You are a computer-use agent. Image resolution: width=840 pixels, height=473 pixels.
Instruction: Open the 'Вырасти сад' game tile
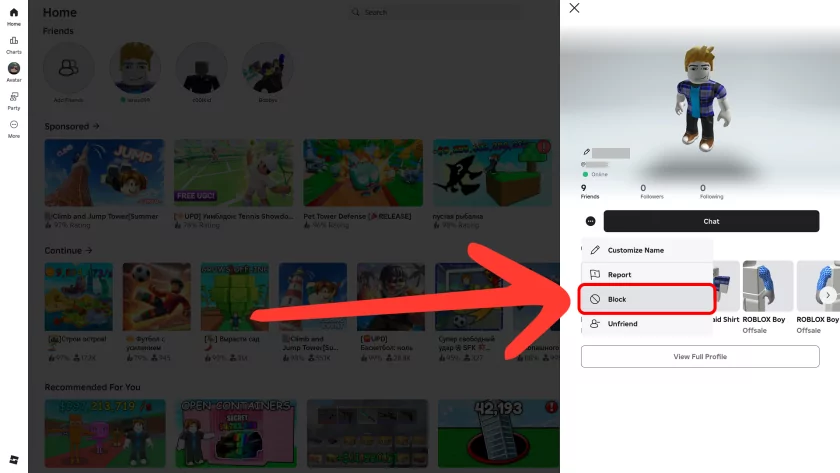coord(235,297)
